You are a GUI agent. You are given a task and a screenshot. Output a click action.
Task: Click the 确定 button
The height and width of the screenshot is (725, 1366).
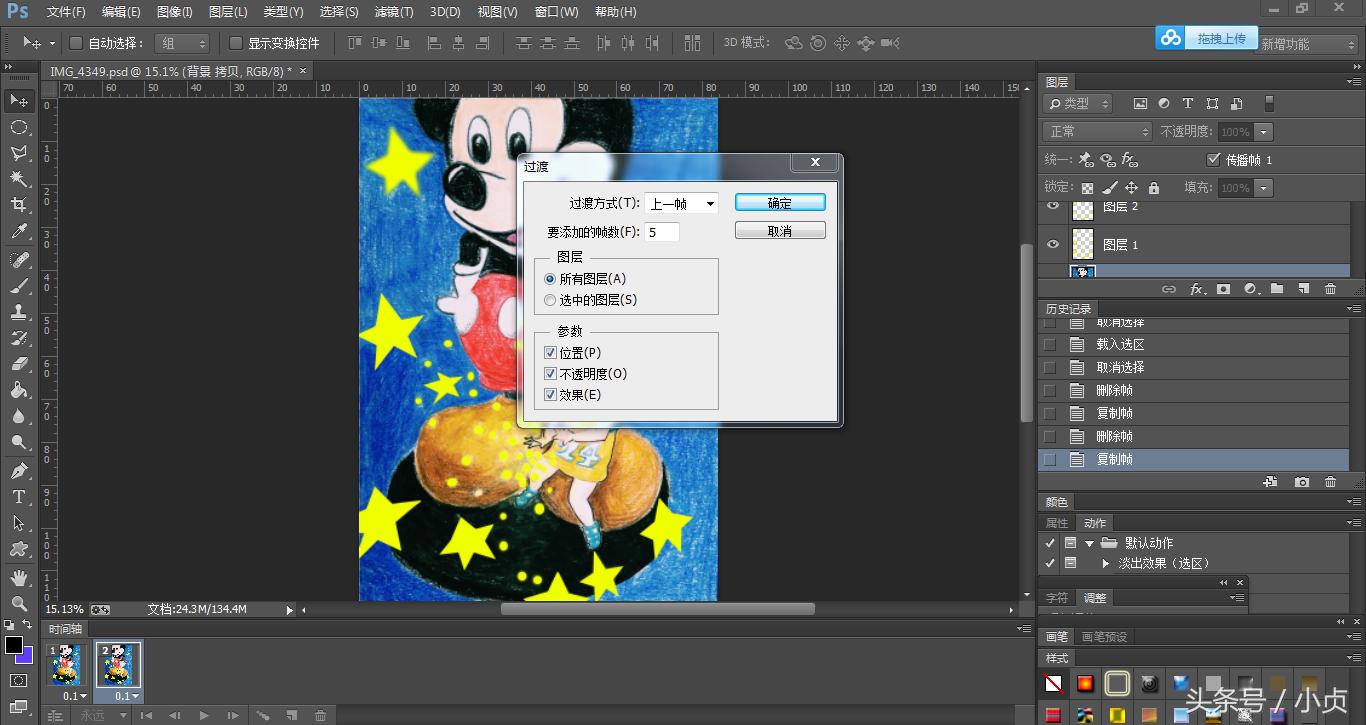tap(780, 202)
